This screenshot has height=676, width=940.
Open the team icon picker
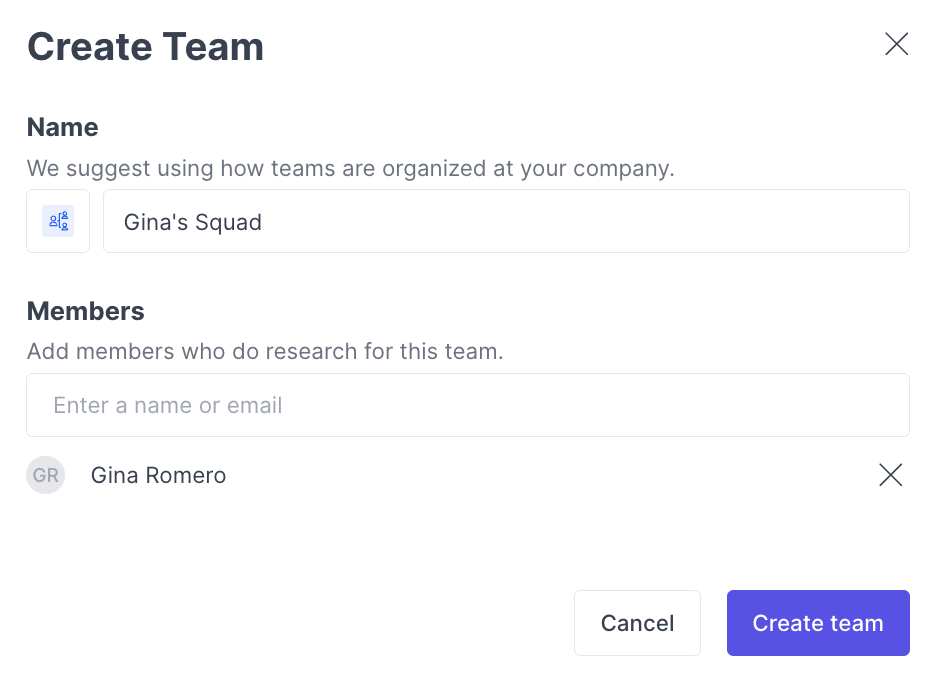click(x=58, y=221)
